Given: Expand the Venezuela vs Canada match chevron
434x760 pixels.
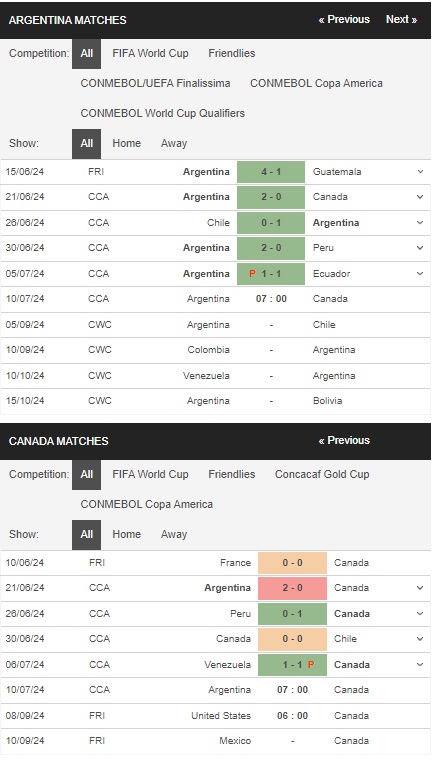Looking at the screenshot, I should point(420,665).
